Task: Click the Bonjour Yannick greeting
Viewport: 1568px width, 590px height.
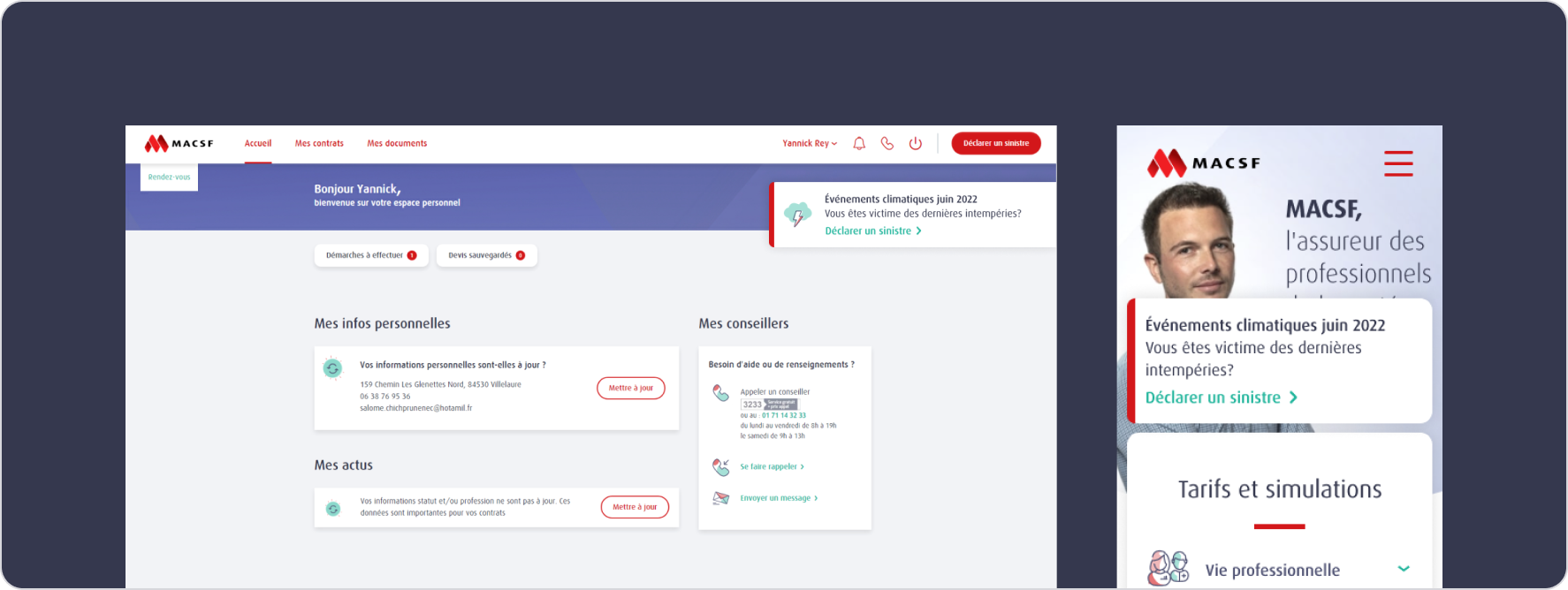Action: [357, 189]
